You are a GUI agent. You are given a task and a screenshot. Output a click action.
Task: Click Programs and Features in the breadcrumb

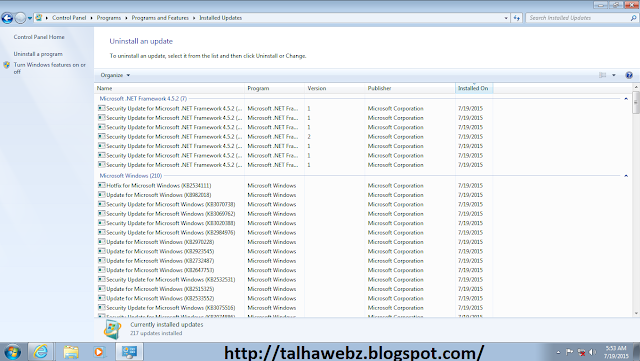pos(160,18)
